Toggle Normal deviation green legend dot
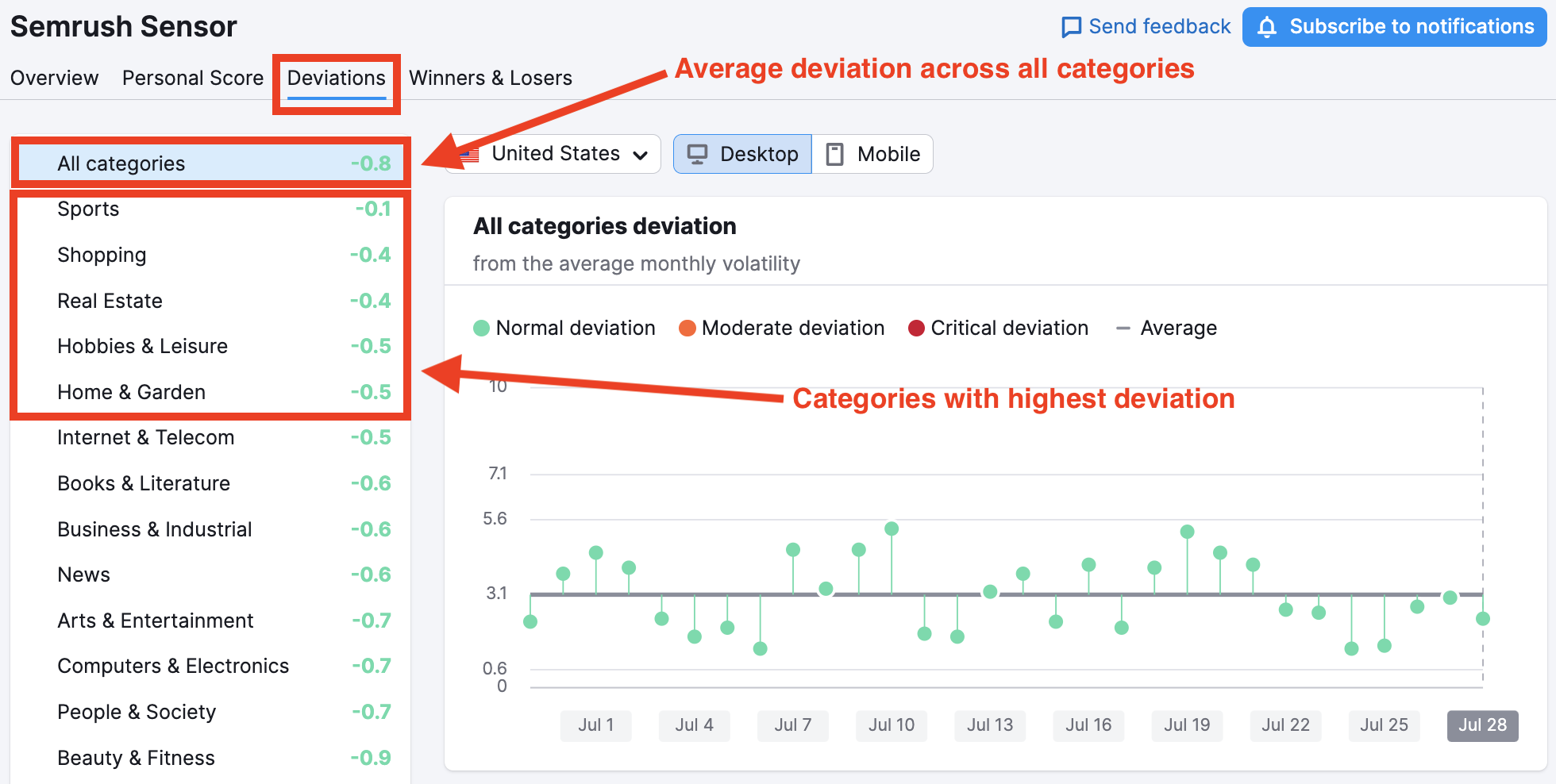 [x=481, y=329]
